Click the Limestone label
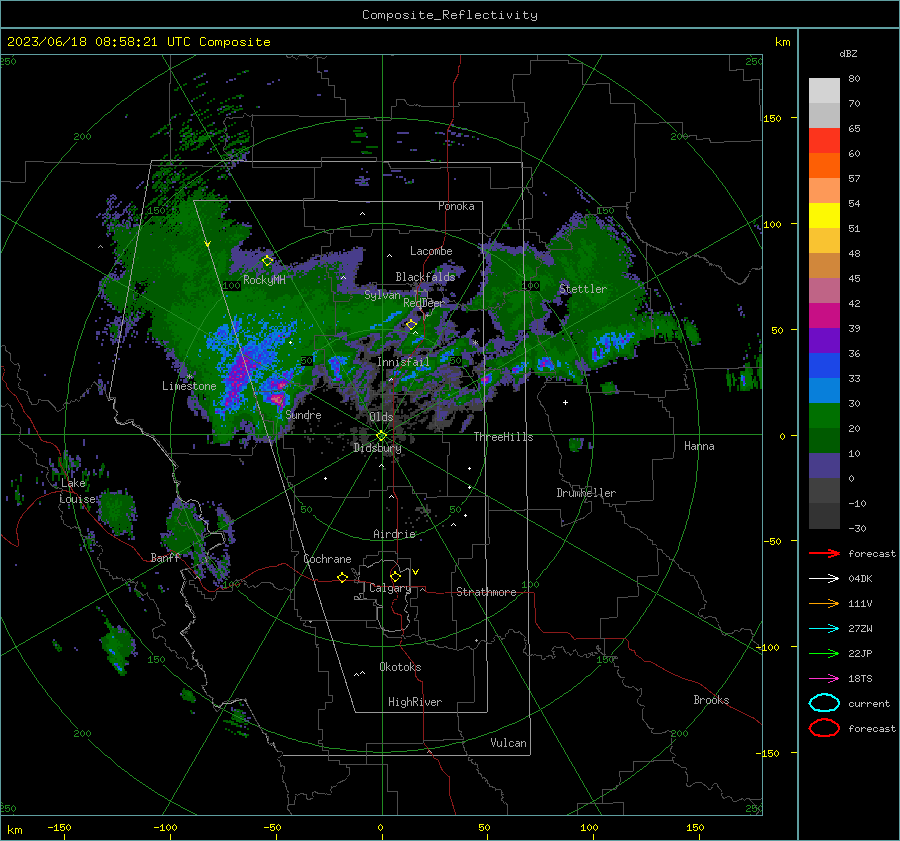 (x=189, y=386)
